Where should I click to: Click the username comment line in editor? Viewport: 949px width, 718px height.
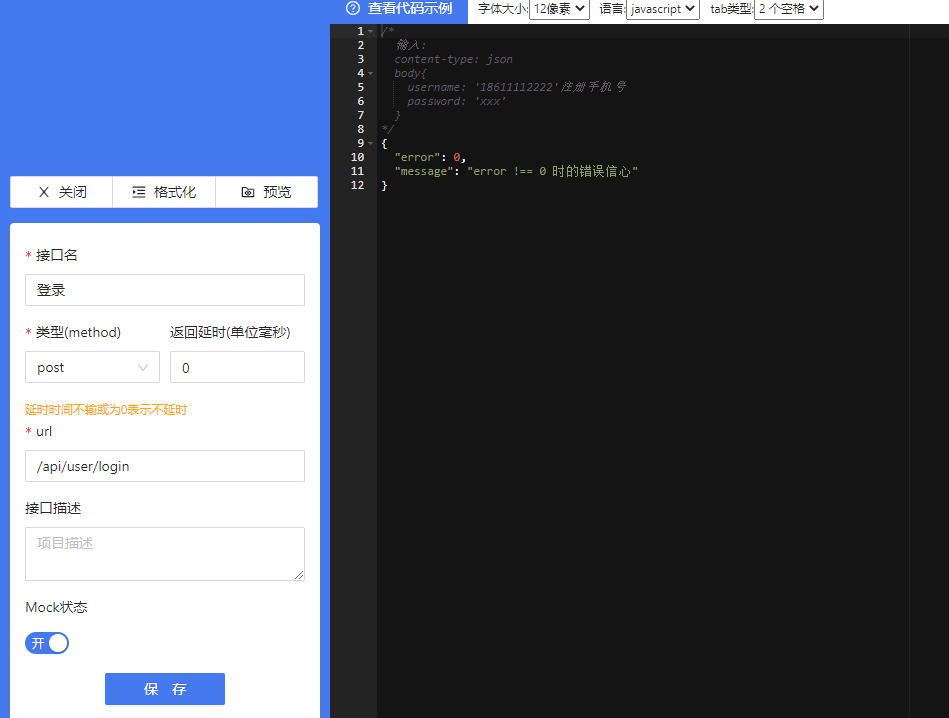[x=516, y=87]
